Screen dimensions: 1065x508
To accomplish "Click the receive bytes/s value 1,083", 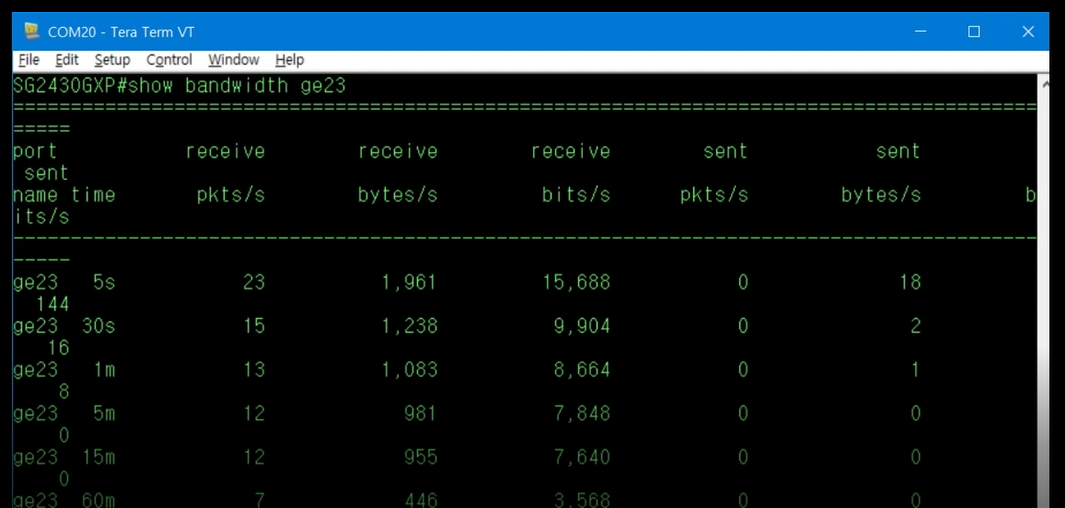I will coord(408,369).
